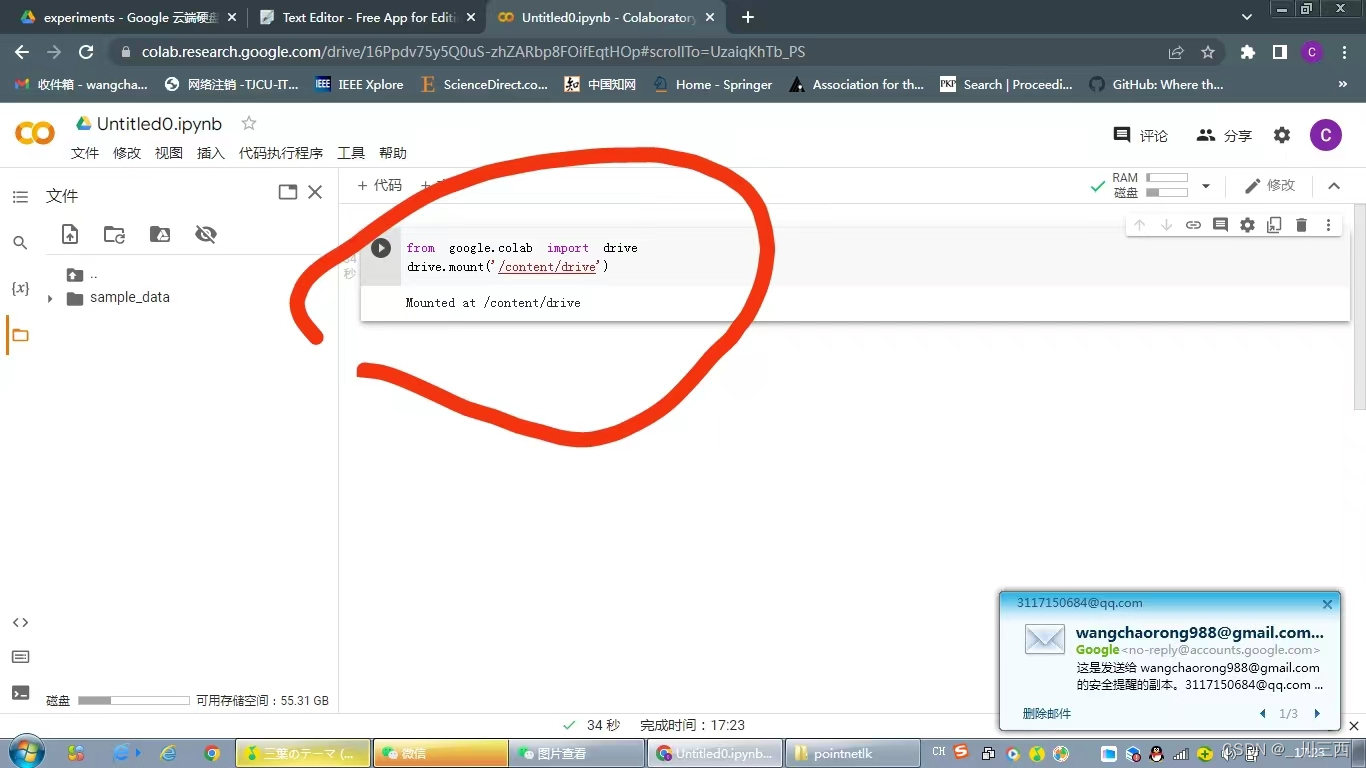This screenshot has width=1366, height=768.
Task: Add a new code cell with + 代码
Action: click(380, 185)
